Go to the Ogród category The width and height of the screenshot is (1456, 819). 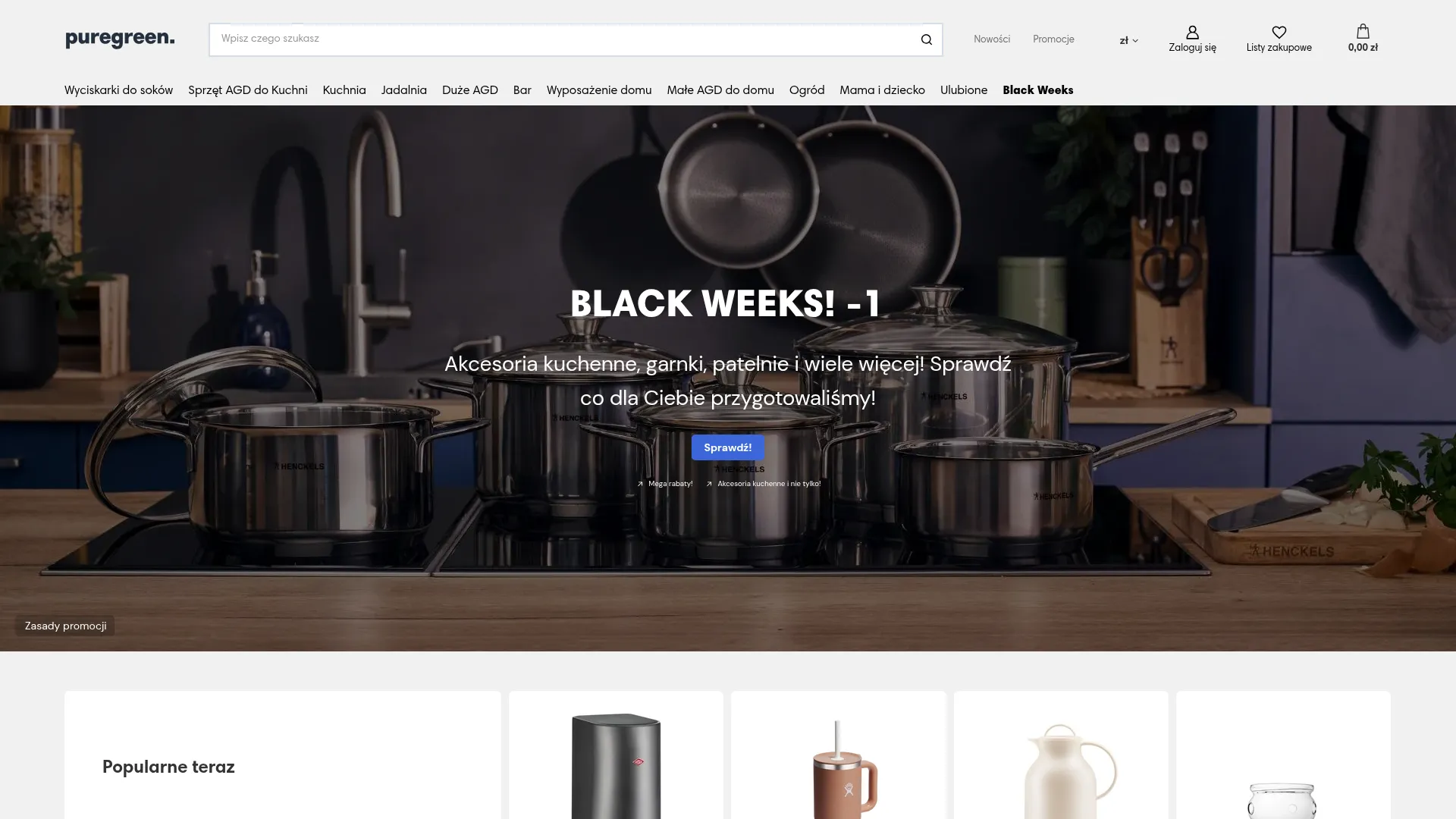click(x=807, y=90)
